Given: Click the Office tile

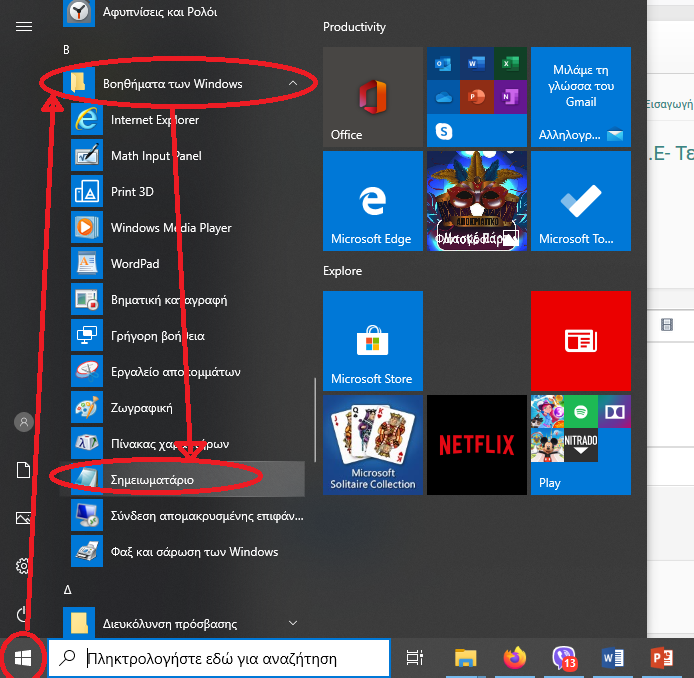Looking at the screenshot, I should click(373, 97).
